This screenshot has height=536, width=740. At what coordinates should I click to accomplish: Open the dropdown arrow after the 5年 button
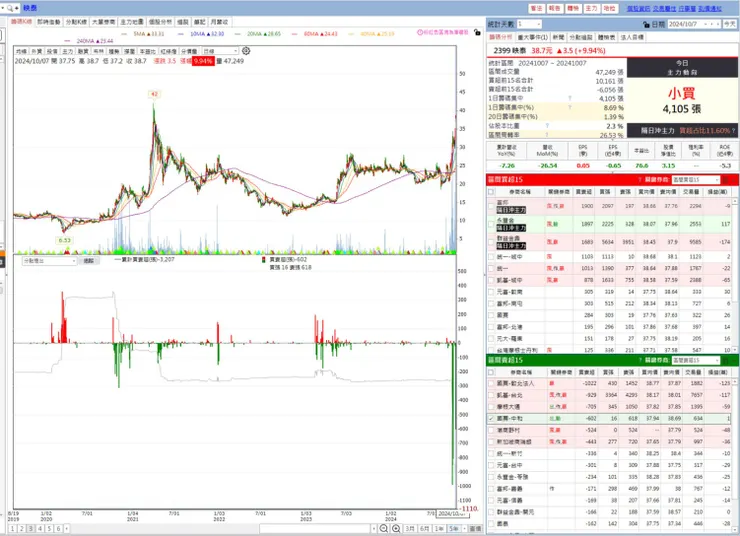click(x=465, y=529)
